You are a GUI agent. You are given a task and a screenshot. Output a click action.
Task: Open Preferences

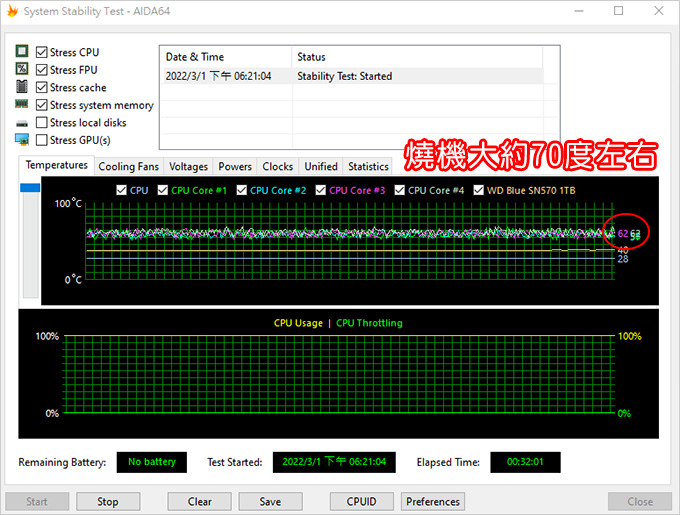[x=433, y=502]
